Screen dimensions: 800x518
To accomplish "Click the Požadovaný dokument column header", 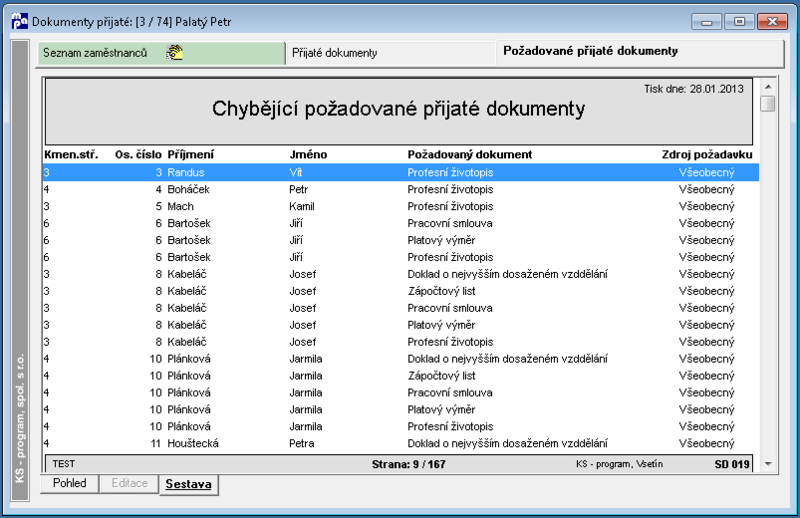I will [x=469, y=155].
